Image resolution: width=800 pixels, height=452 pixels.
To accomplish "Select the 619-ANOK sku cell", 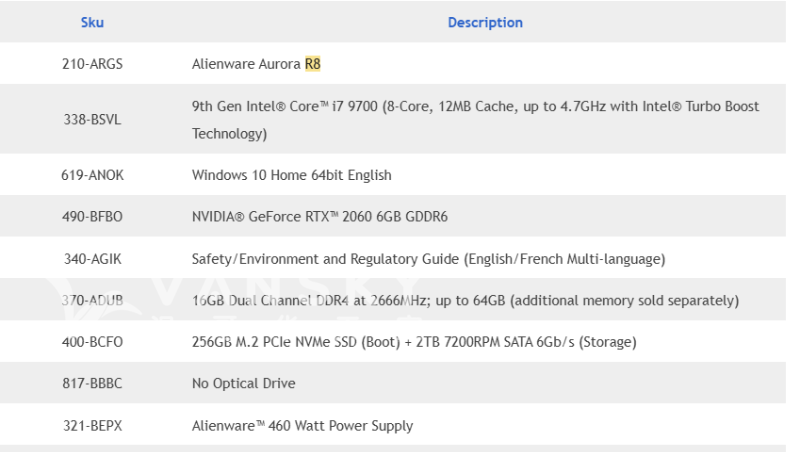I will pyautogui.click(x=92, y=175).
